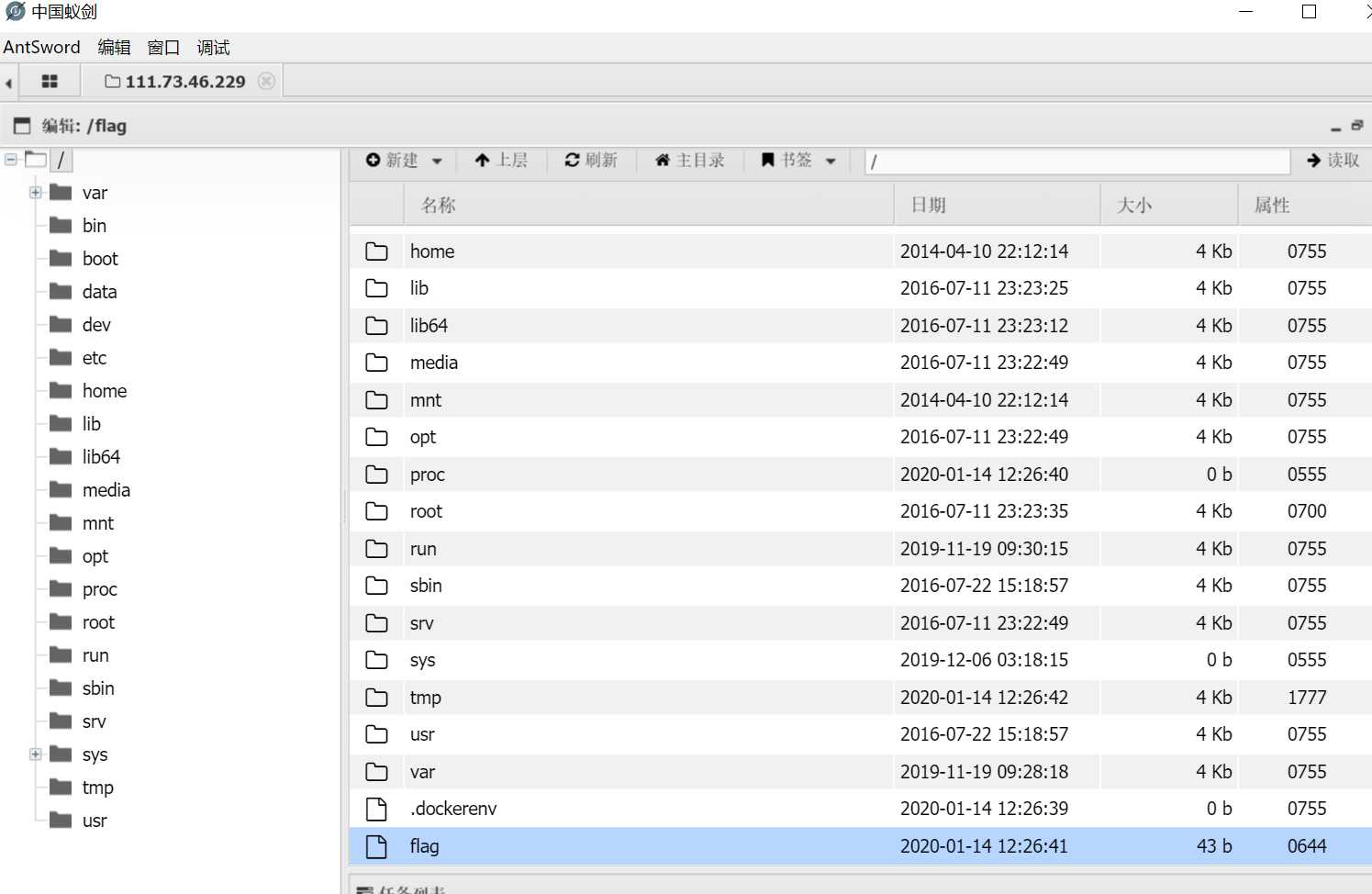Image resolution: width=1372 pixels, height=894 pixels.
Task: Click the lib64 folder icon in file list
Action: point(376,326)
